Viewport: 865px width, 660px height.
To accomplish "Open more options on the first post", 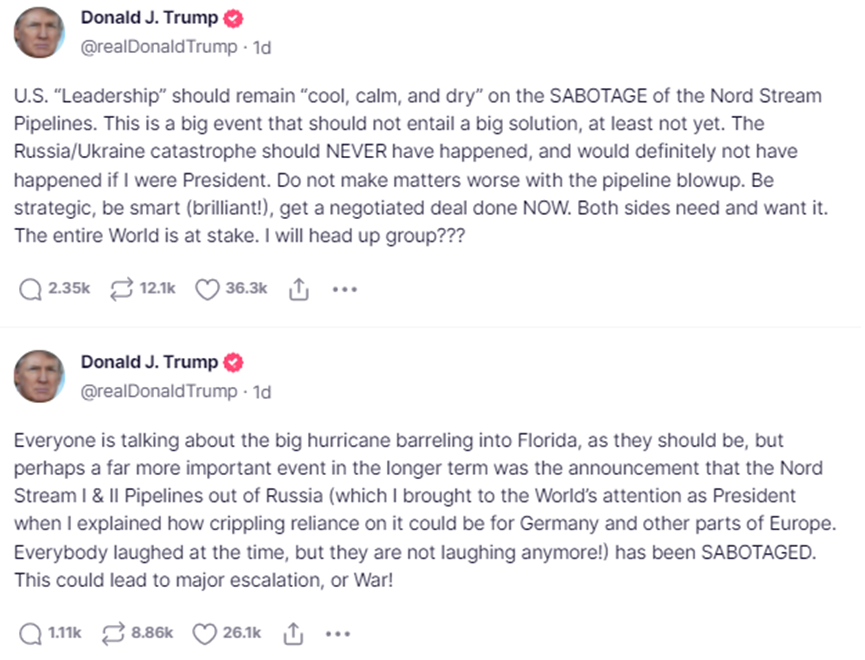I will [344, 289].
